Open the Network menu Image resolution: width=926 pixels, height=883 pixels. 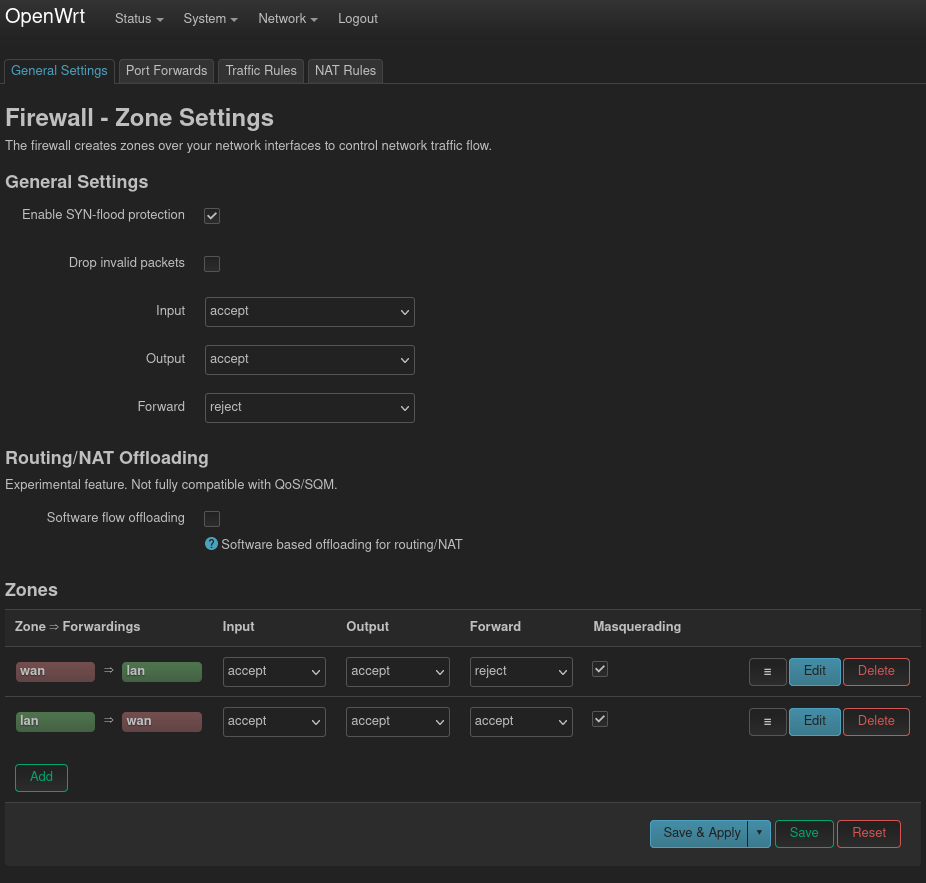coord(288,19)
